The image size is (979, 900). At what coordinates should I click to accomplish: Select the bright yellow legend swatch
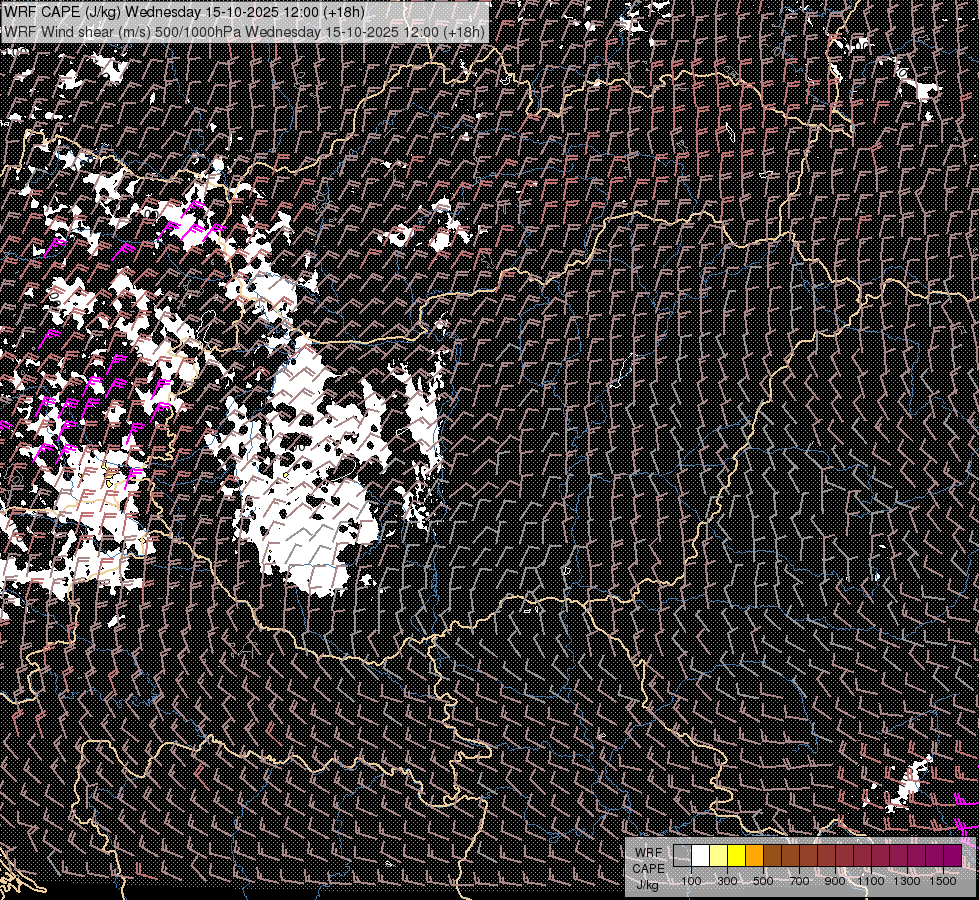coord(737,856)
